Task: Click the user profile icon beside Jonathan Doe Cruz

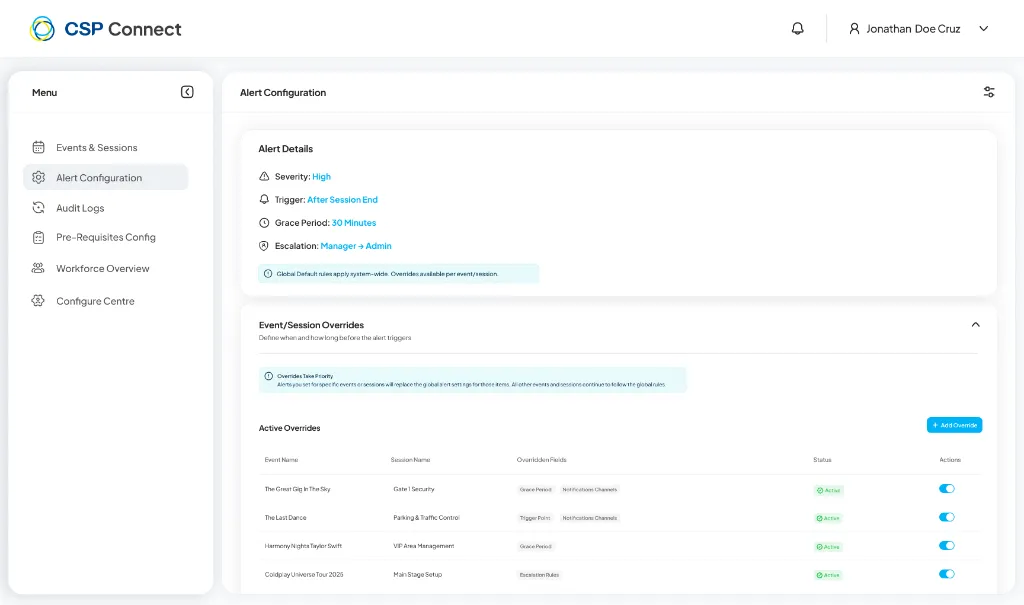Action: [x=854, y=29]
